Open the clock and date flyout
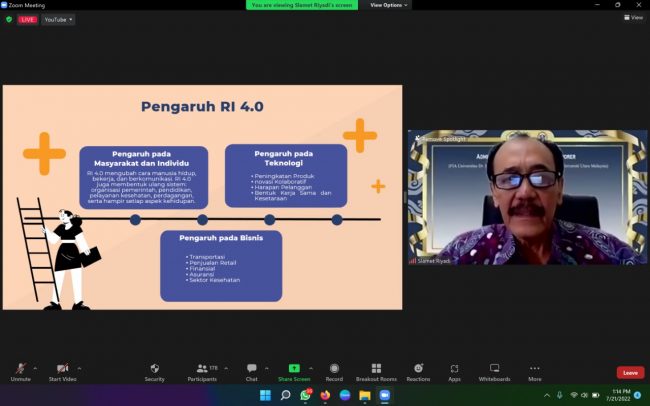Screen dimensions: 650x406 (x=618, y=395)
